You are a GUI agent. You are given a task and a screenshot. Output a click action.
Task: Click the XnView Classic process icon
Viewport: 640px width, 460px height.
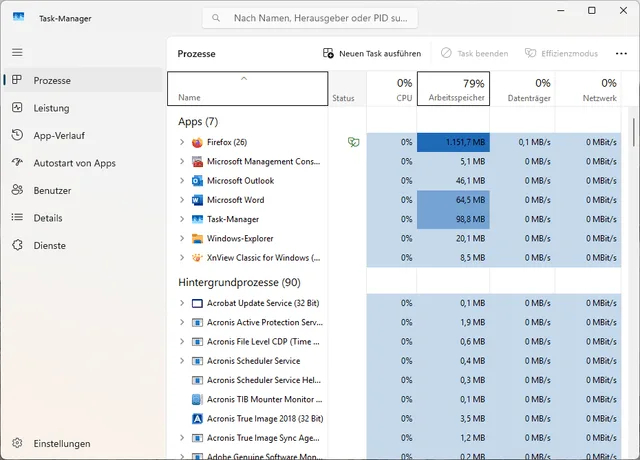[197, 257]
